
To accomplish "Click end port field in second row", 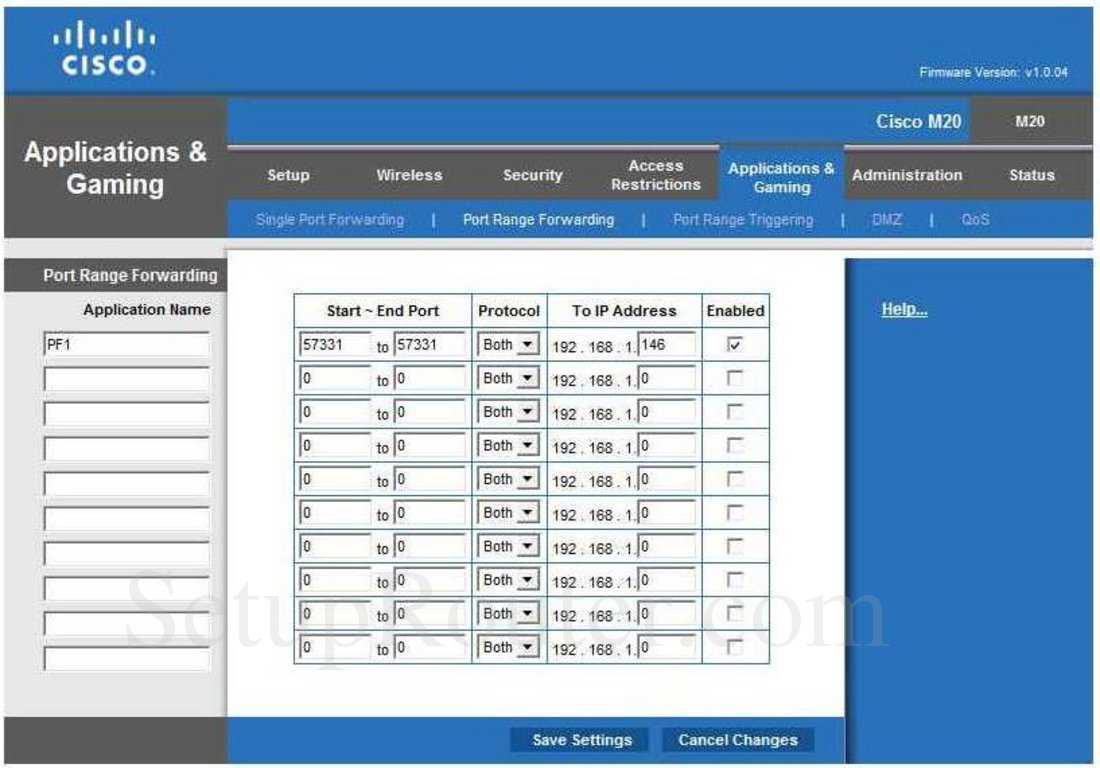I will tap(429, 378).
